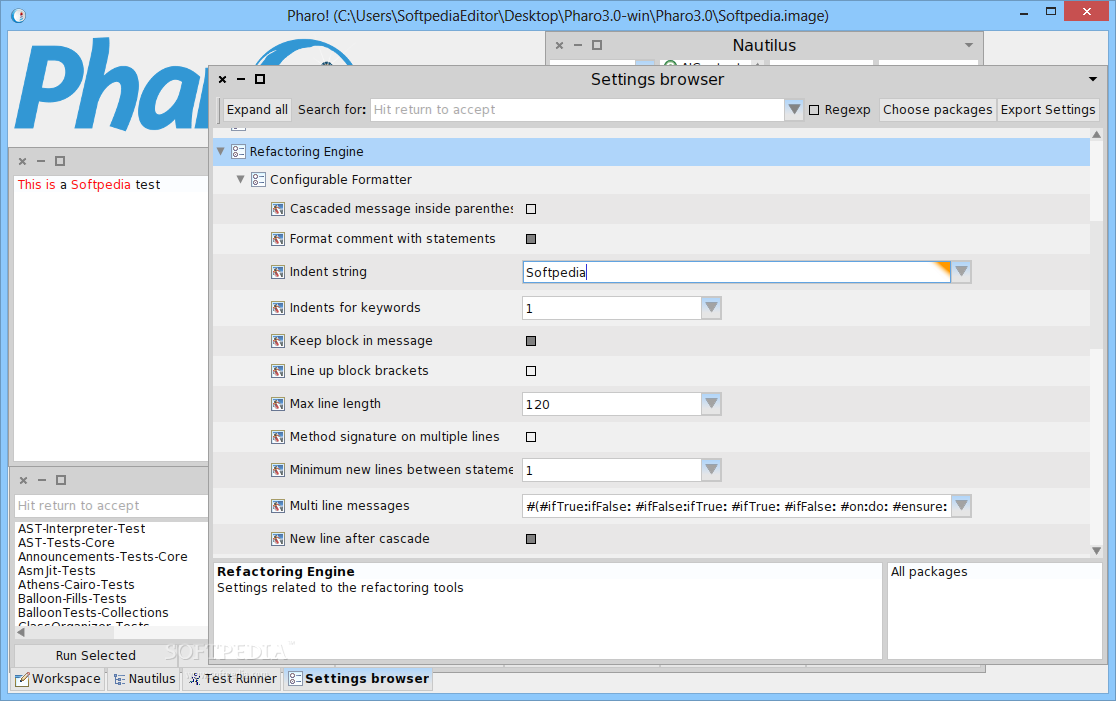Focus the Search for input field
Image resolution: width=1116 pixels, height=701 pixels.
tap(577, 110)
